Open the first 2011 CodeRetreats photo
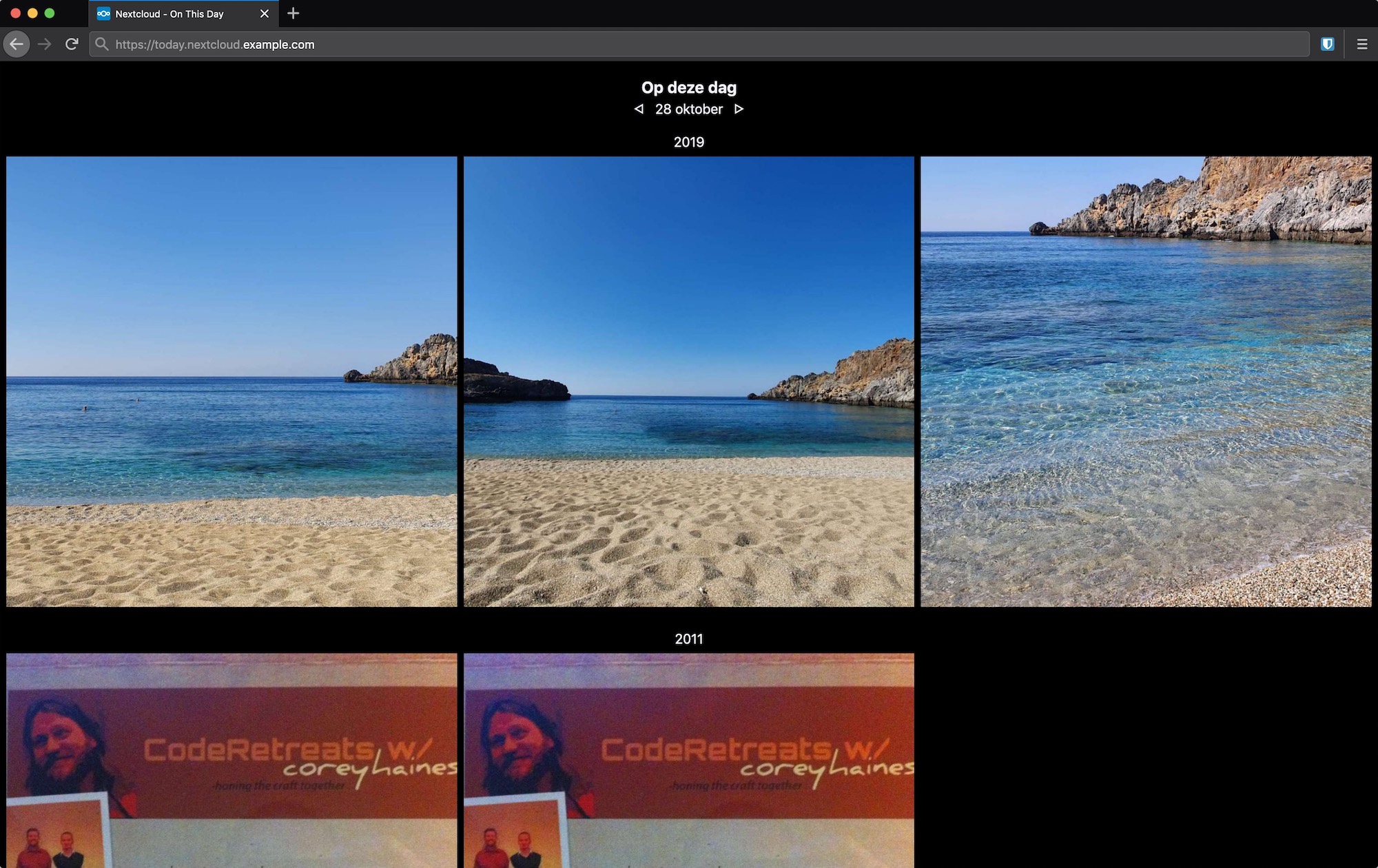The width and height of the screenshot is (1378, 868). (x=232, y=760)
